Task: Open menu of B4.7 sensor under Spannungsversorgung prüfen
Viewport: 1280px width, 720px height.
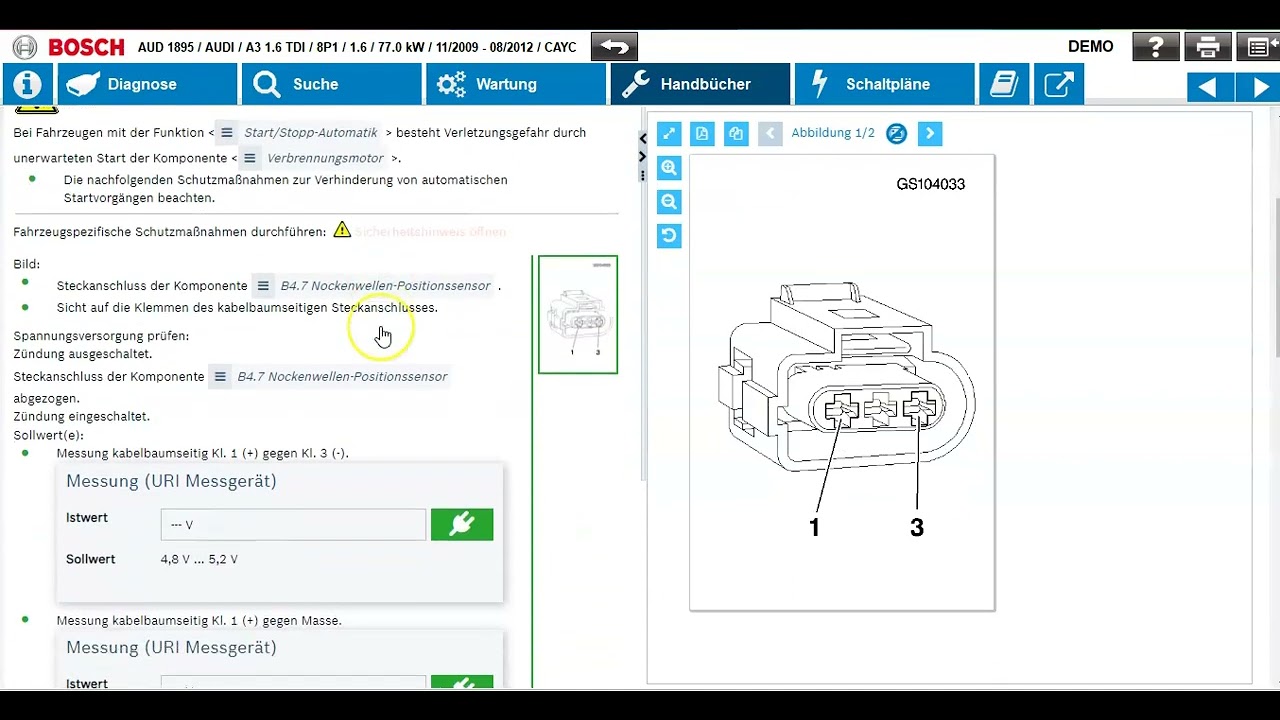Action: click(x=220, y=377)
